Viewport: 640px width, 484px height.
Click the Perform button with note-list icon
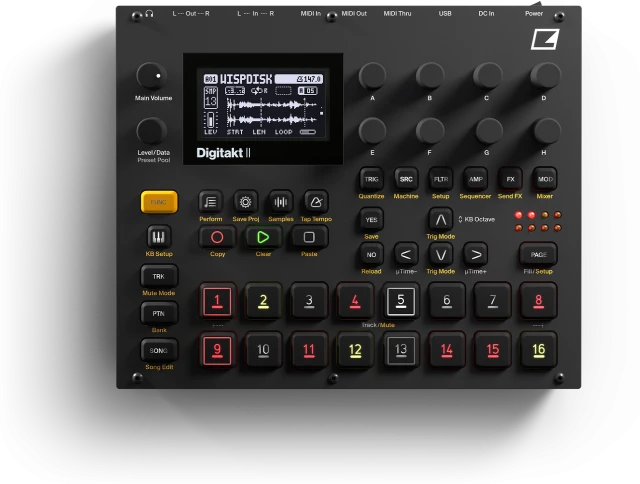211,202
